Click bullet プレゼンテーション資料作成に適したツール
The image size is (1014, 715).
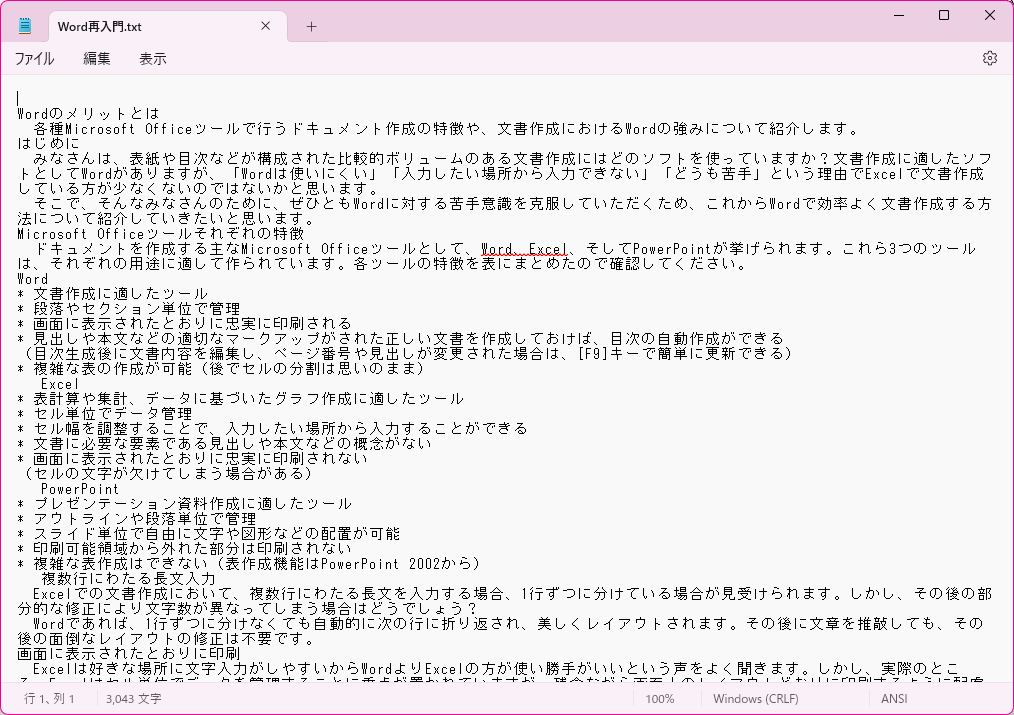184,504
